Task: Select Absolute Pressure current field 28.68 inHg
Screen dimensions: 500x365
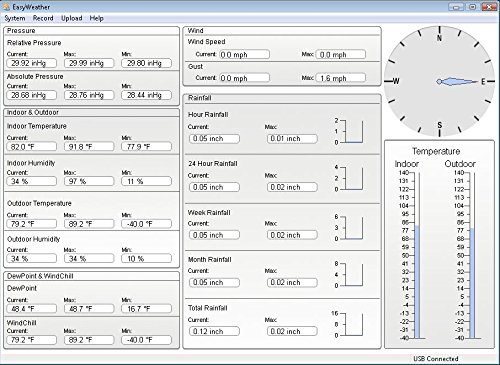Action: point(32,95)
